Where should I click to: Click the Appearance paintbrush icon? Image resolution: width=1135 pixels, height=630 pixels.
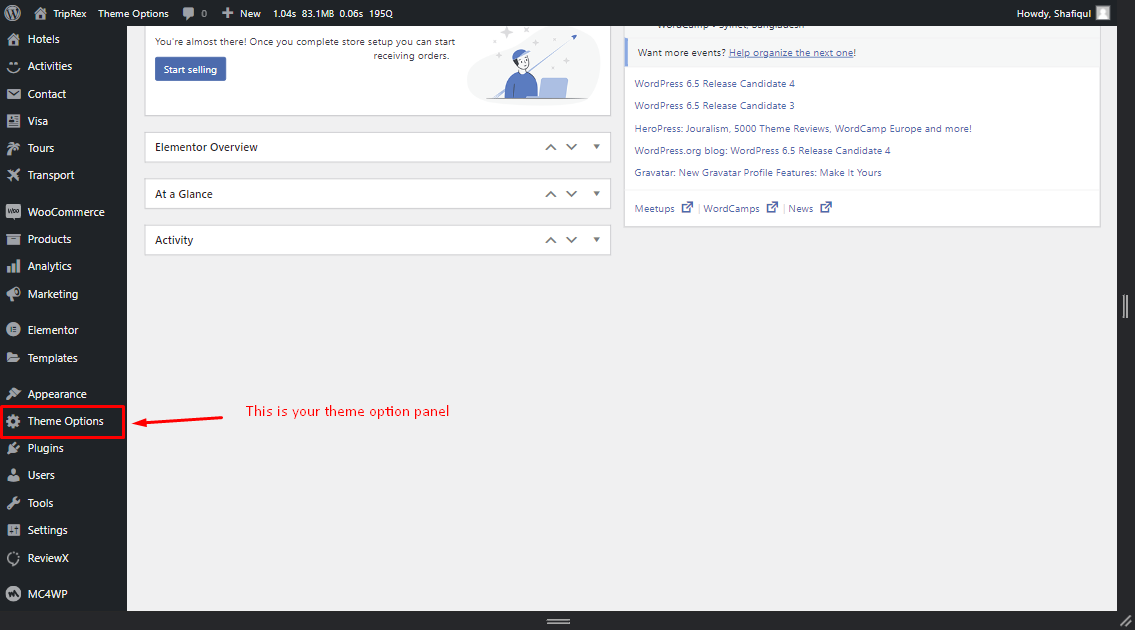pyautogui.click(x=13, y=394)
